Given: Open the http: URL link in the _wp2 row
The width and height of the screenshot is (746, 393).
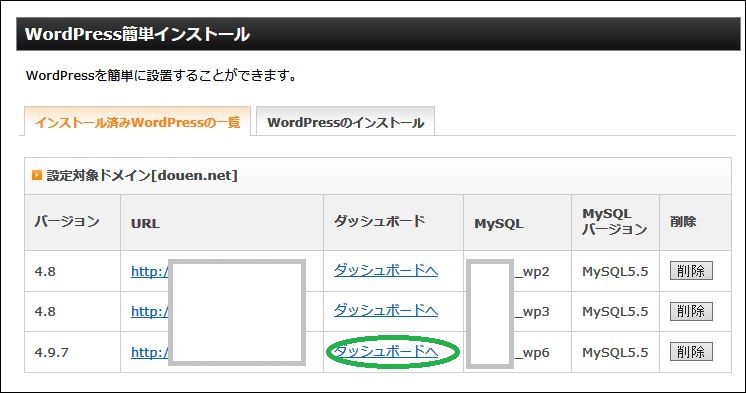Looking at the screenshot, I should pos(150,271).
